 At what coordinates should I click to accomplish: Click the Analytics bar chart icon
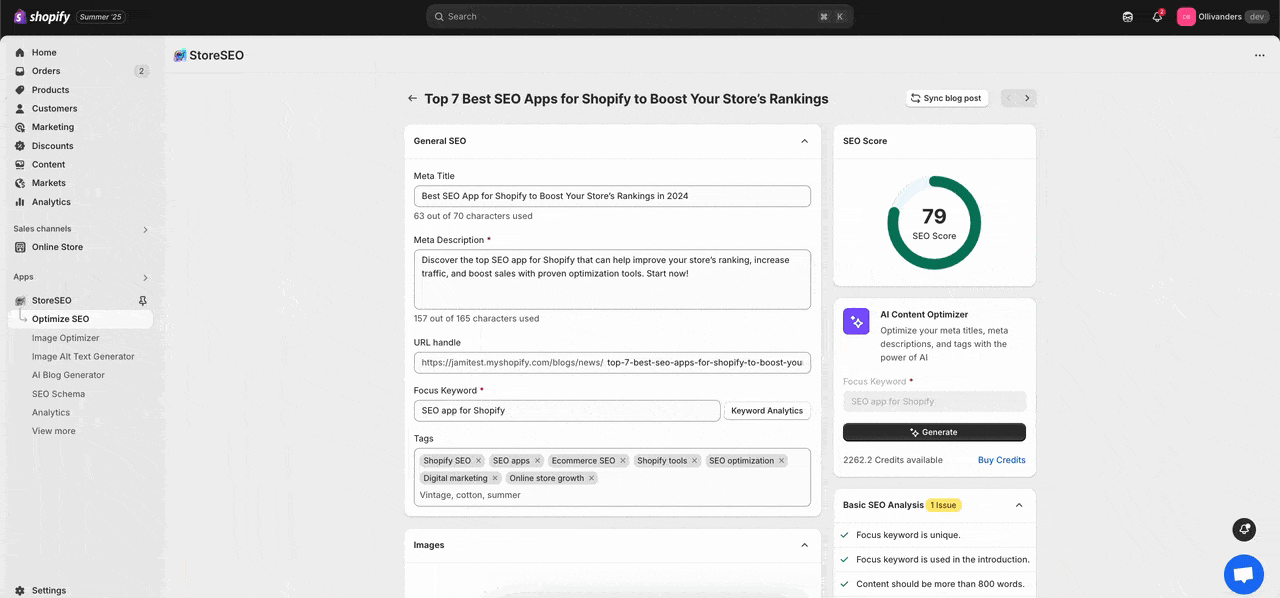pos(20,202)
